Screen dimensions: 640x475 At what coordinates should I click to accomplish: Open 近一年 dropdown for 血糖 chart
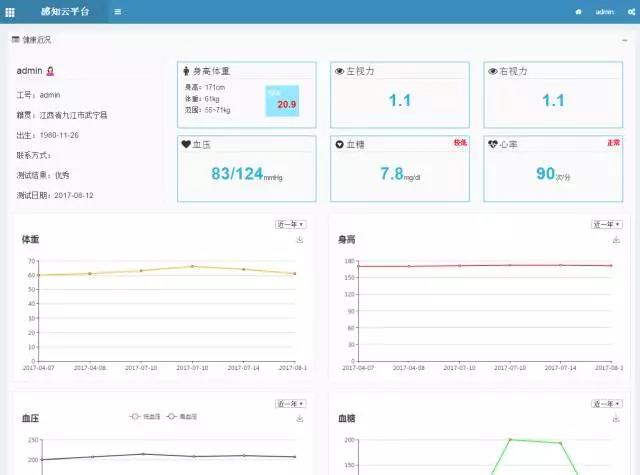tap(606, 403)
